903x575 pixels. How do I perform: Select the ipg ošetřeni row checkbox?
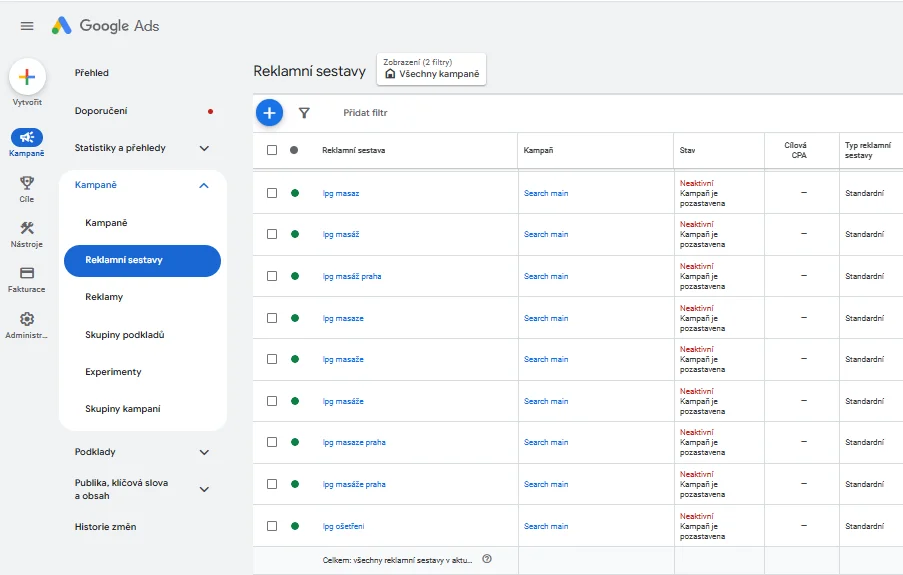272,526
